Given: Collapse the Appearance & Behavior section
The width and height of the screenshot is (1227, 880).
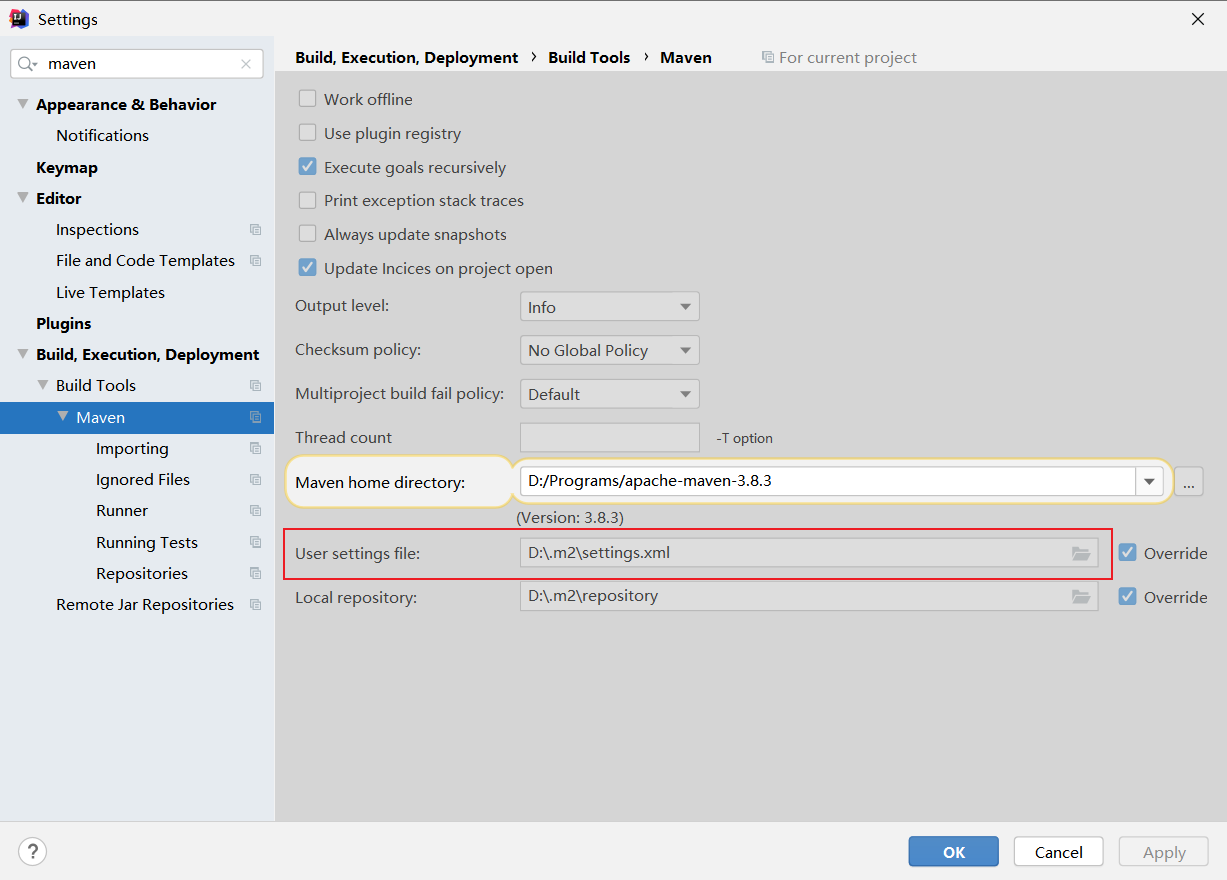Looking at the screenshot, I should click(x=23, y=104).
